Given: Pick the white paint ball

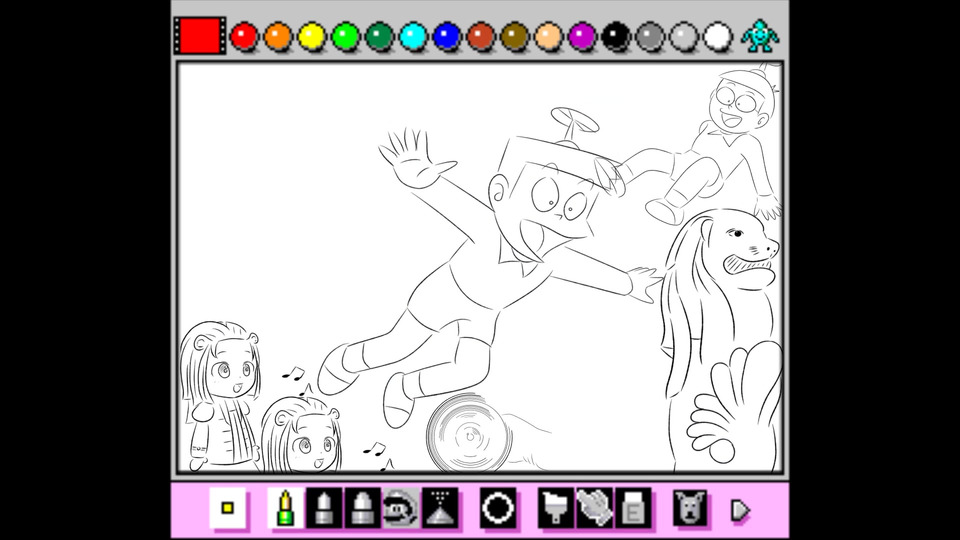Looking at the screenshot, I should [717, 36].
